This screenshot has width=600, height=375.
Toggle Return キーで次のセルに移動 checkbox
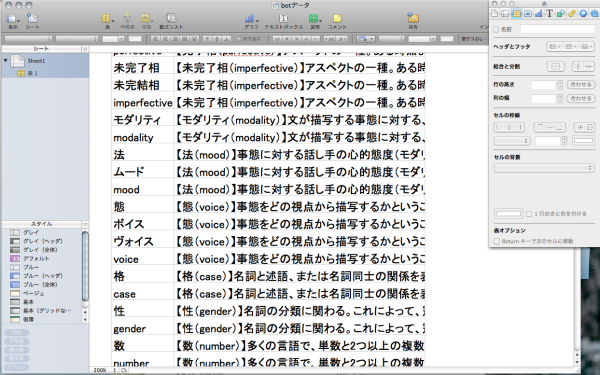497,241
